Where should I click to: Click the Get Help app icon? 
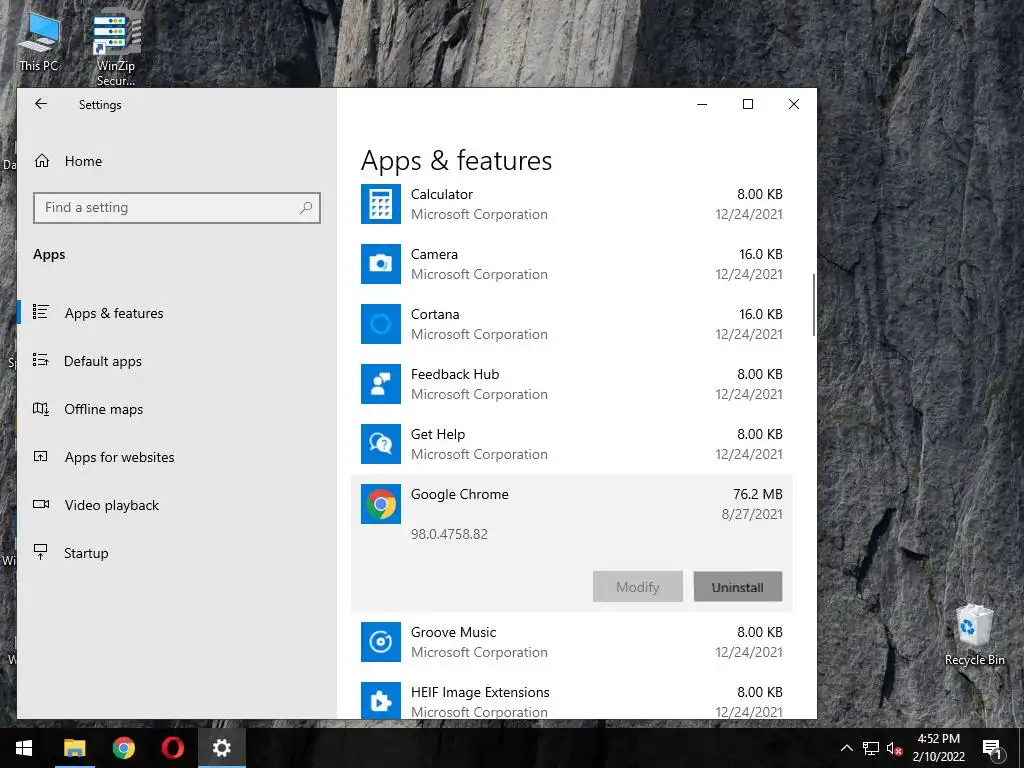[x=381, y=444]
